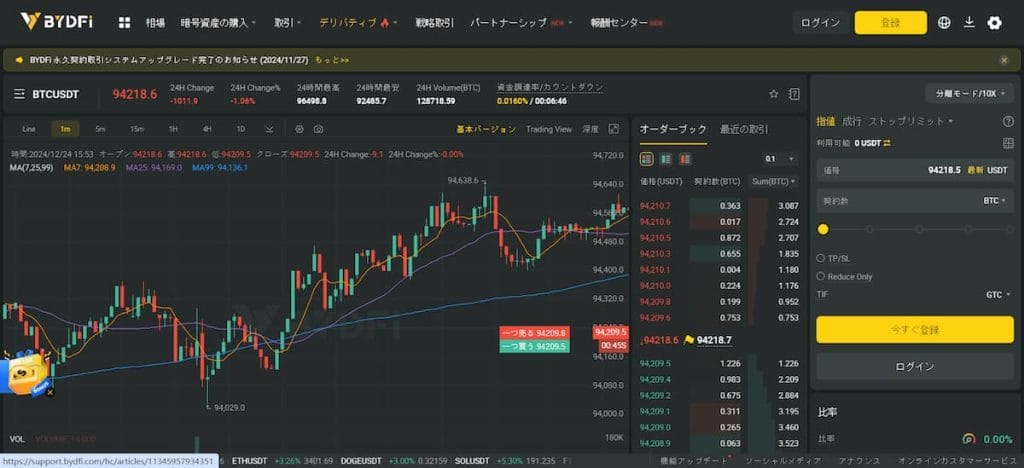The image size is (1024, 468).
Task: Open the もっと>> link in the banner
Action: pyautogui.click(x=332, y=60)
